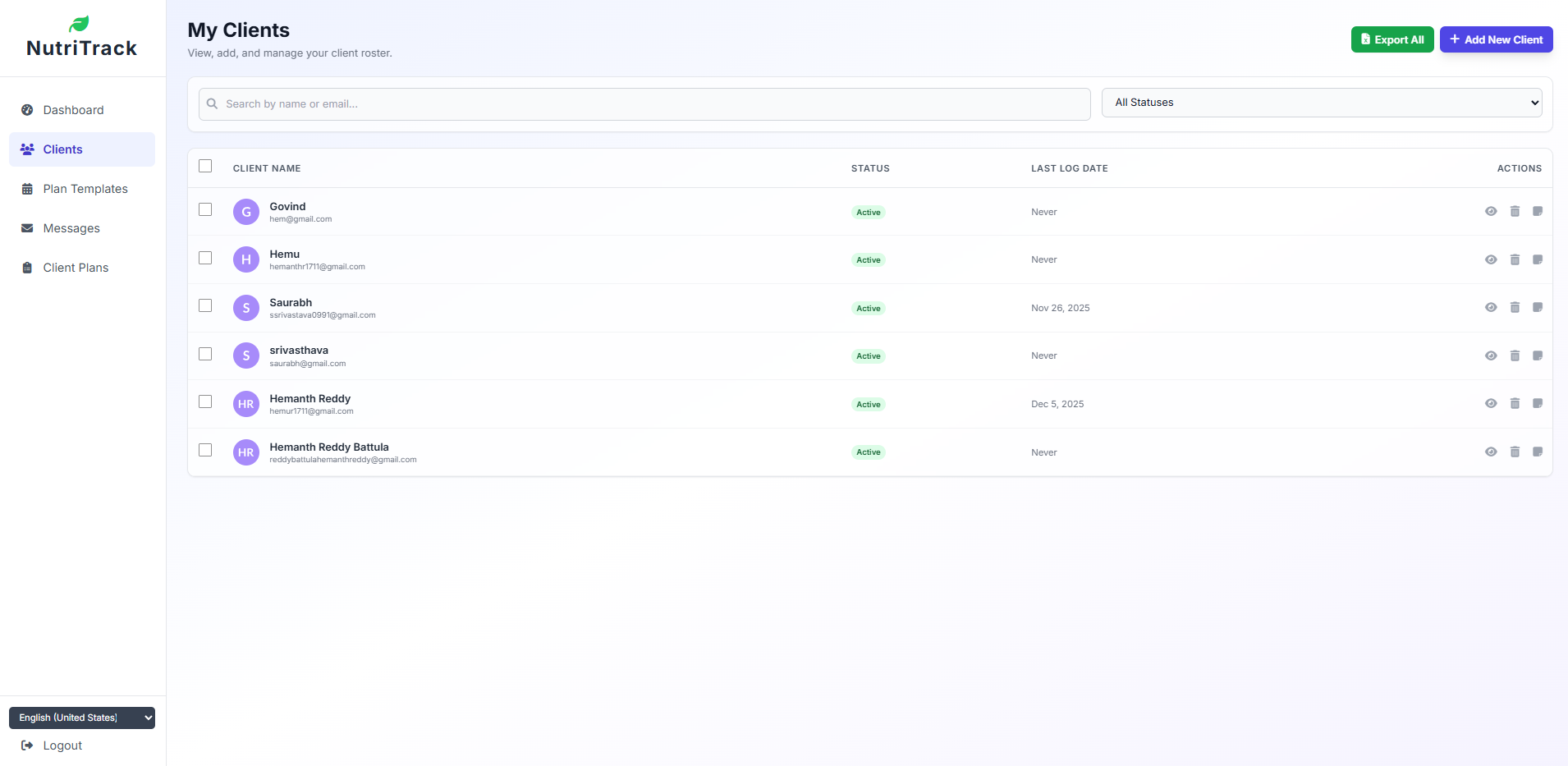Open the Messages section
1568x766 pixels.
pyautogui.click(x=71, y=227)
